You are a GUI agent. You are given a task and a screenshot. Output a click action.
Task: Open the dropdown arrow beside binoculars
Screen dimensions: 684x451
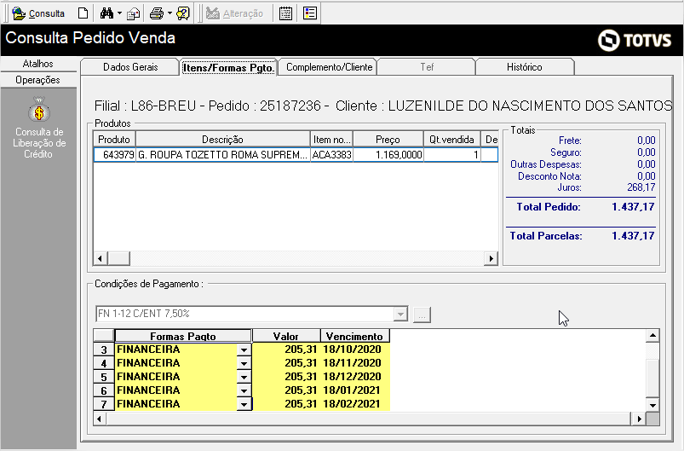click(120, 14)
